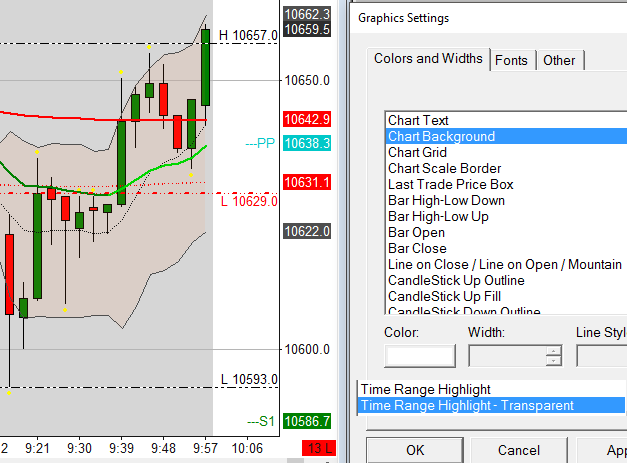627x463 pixels.
Task: Choose Time Range Highlight option
Action: click(x=491, y=389)
